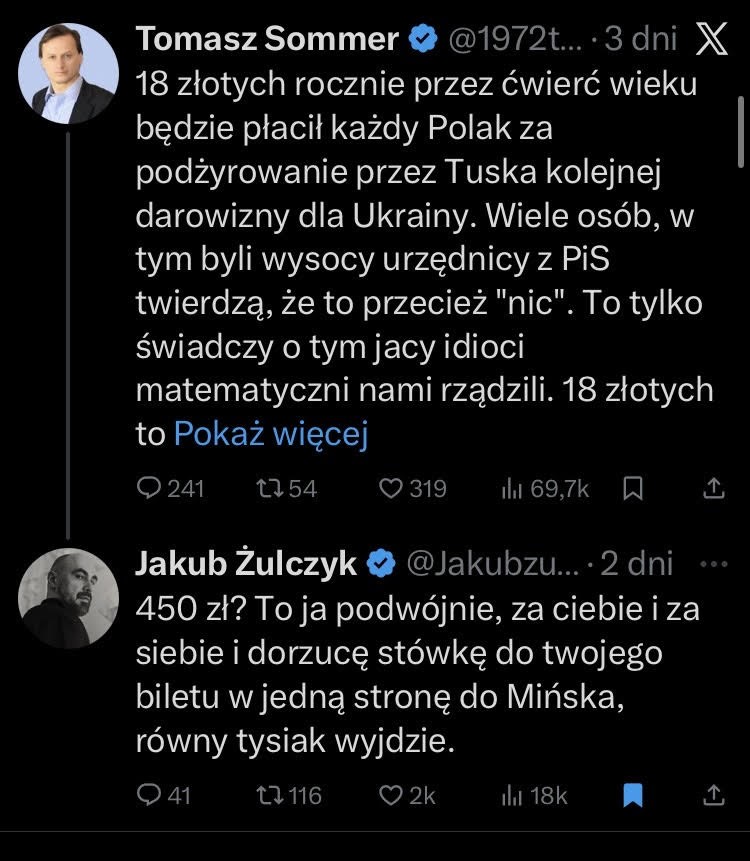
Task: Like Tomasz Sommer's post
Action: [391, 488]
